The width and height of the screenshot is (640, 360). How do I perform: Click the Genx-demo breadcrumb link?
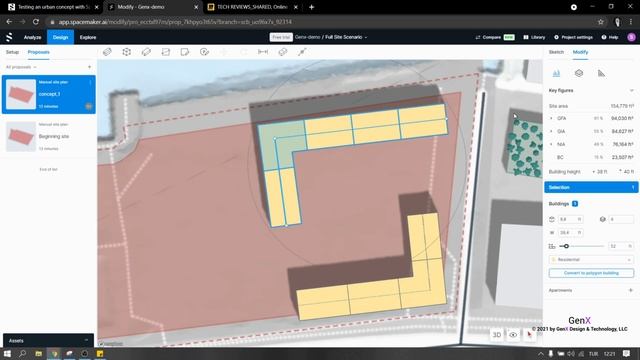(307, 37)
